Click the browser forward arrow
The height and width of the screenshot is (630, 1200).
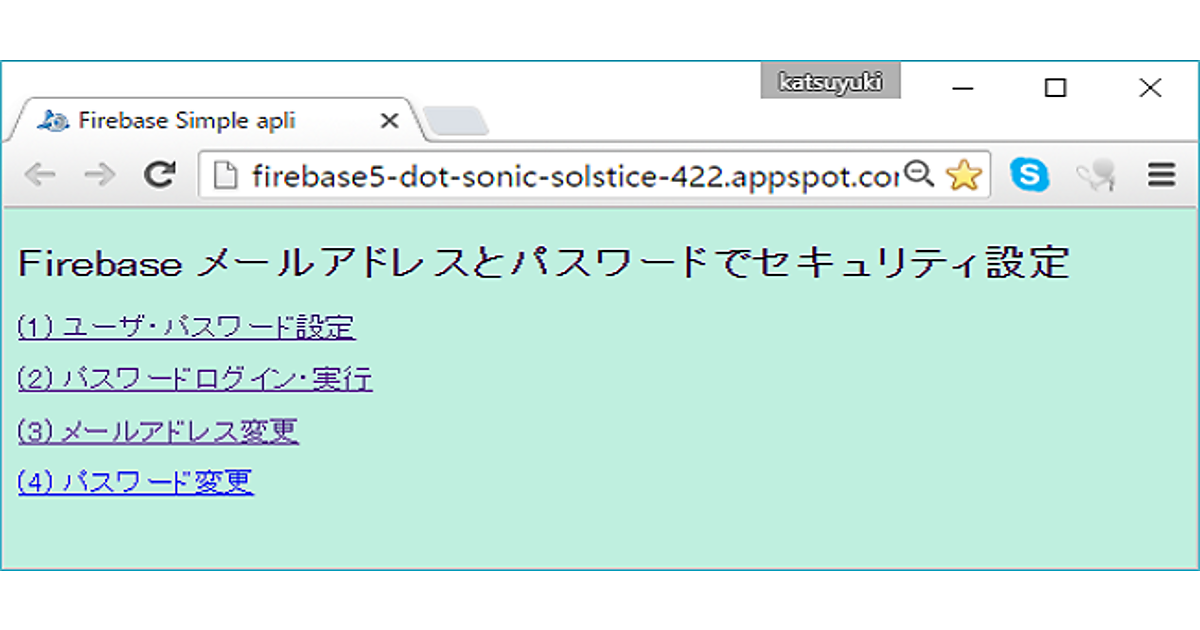tap(99, 176)
